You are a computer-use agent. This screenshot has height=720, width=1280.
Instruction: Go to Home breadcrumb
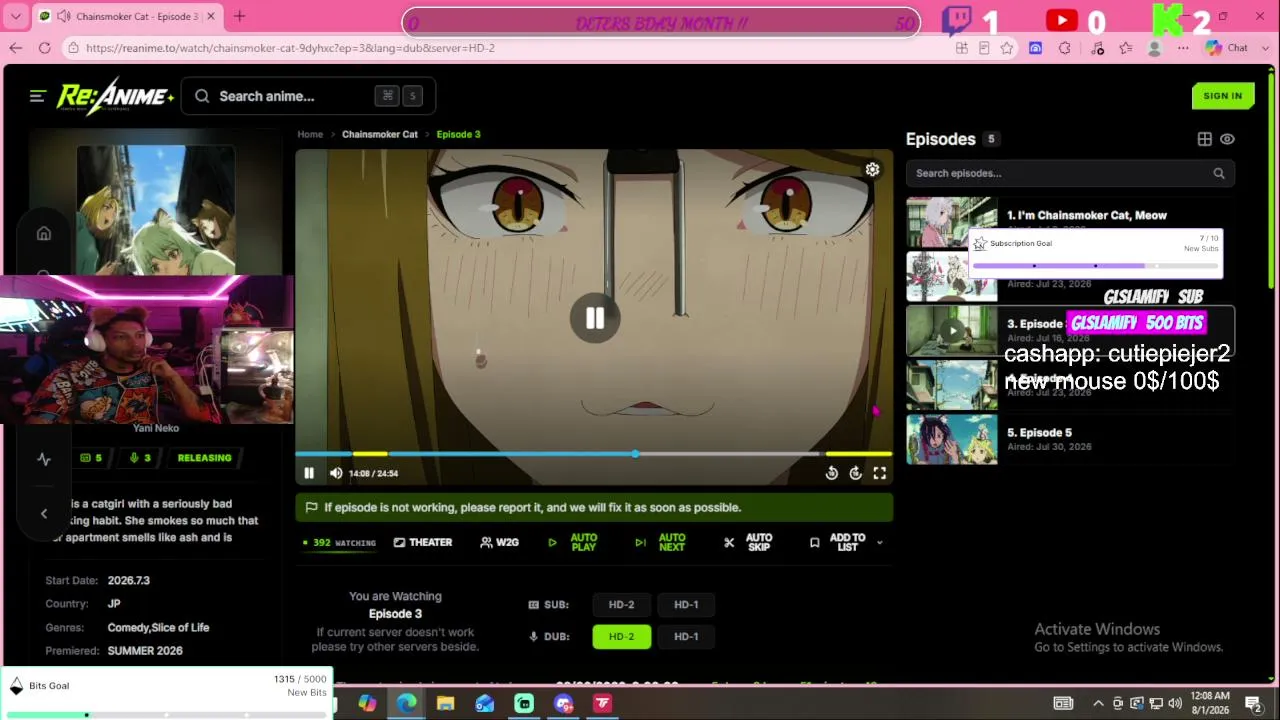(x=310, y=134)
